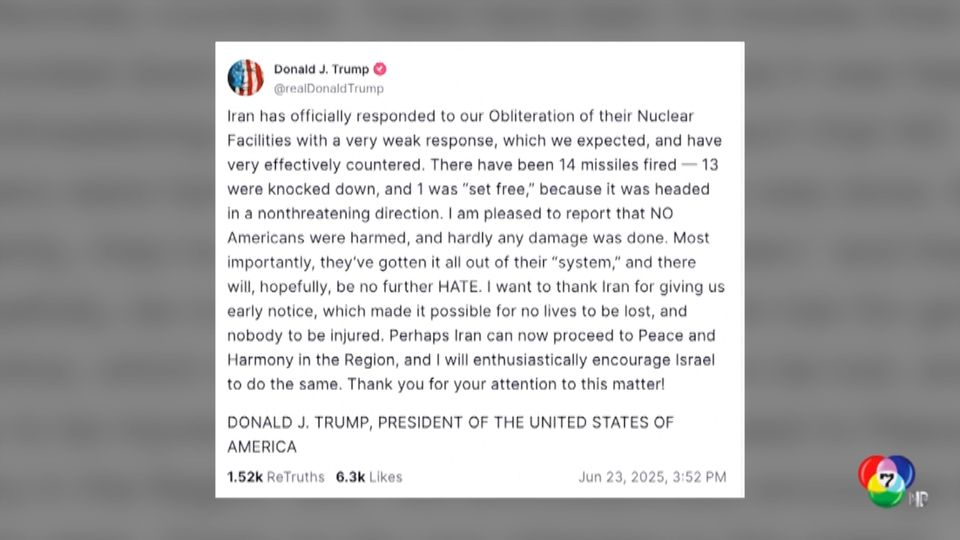Click the Donald J. Trump profile avatar
The height and width of the screenshot is (540, 960).
tap(246, 78)
